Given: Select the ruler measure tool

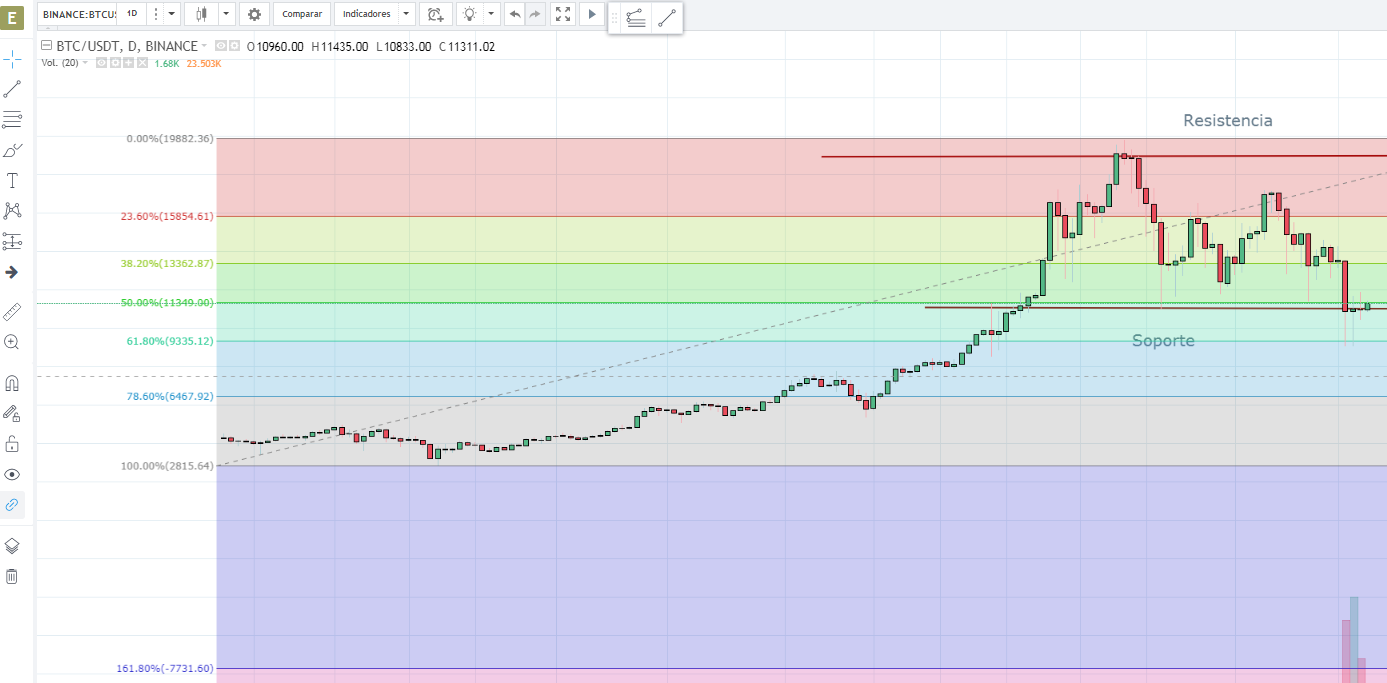Looking at the screenshot, I should coord(12,311).
